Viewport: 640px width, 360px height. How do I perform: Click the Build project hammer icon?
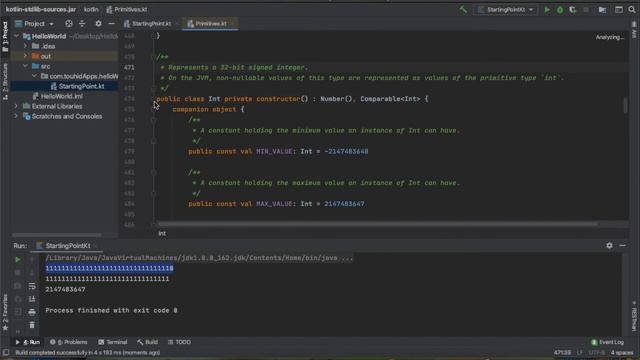click(463, 9)
